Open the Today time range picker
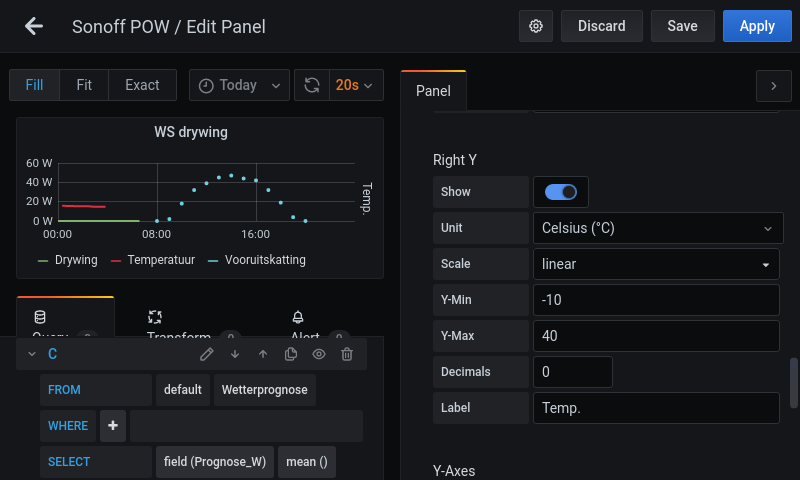Screen dimensions: 800x480 click(239, 85)
